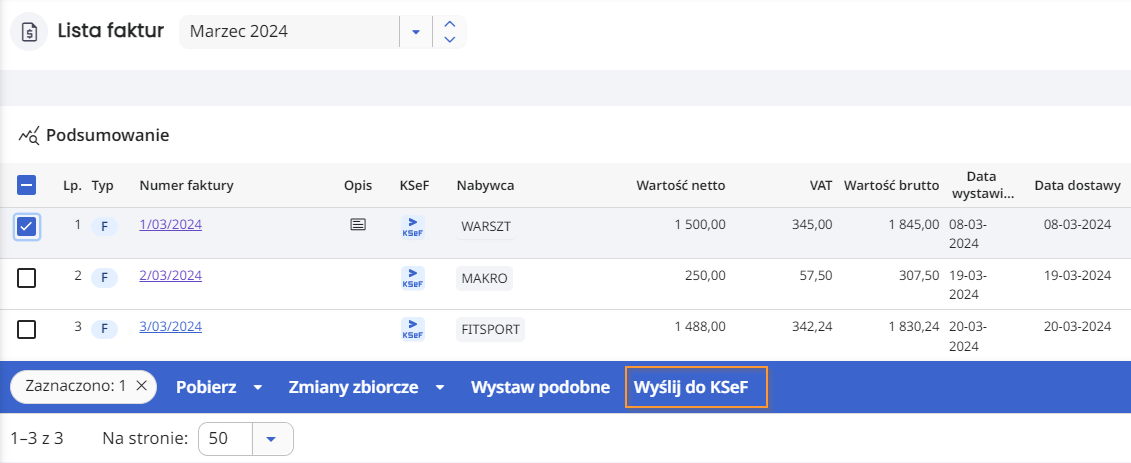Click Wyślij do KSeF button
1131x463 pixels.
697,387
